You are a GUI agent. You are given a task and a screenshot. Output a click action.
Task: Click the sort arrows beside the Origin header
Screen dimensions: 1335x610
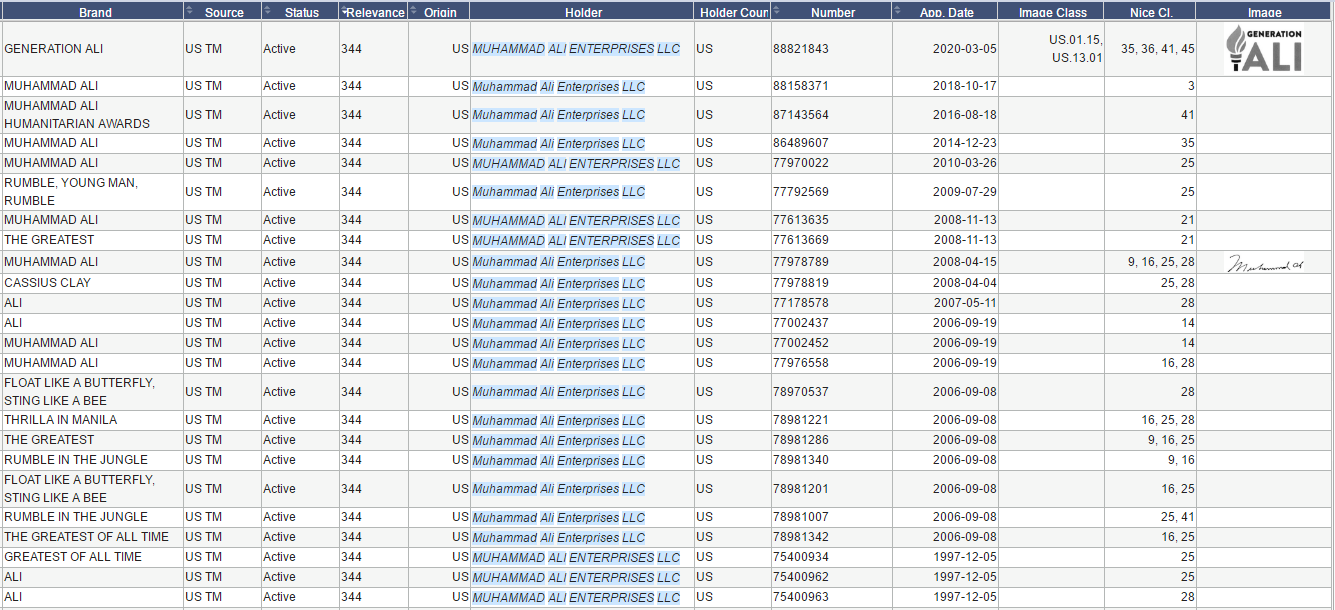coord(414,11)
